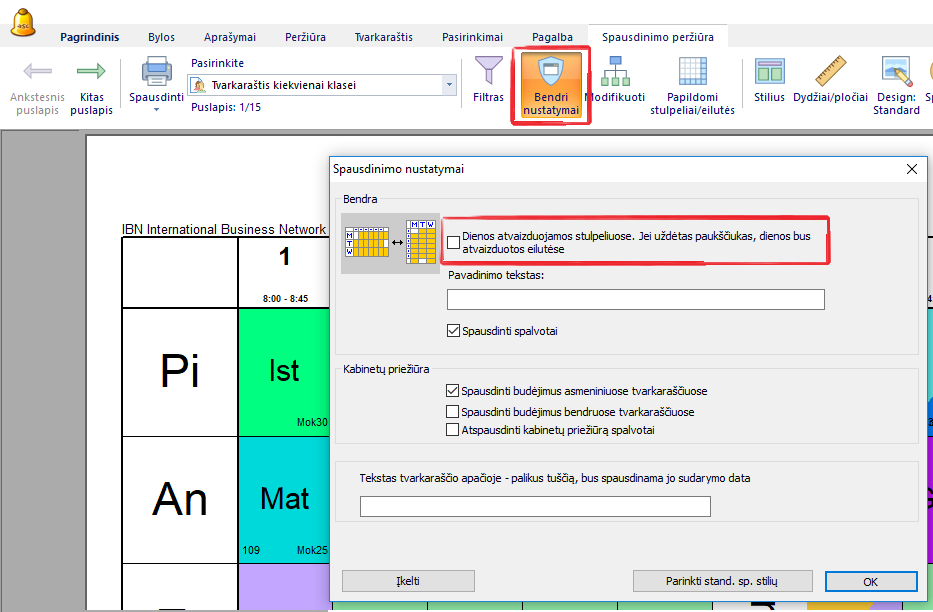The width and height of the screenshot is (933, 612).
Task: Click Papildomi stulpeliai/eilutės grid icon
Action: coord(692,72)
